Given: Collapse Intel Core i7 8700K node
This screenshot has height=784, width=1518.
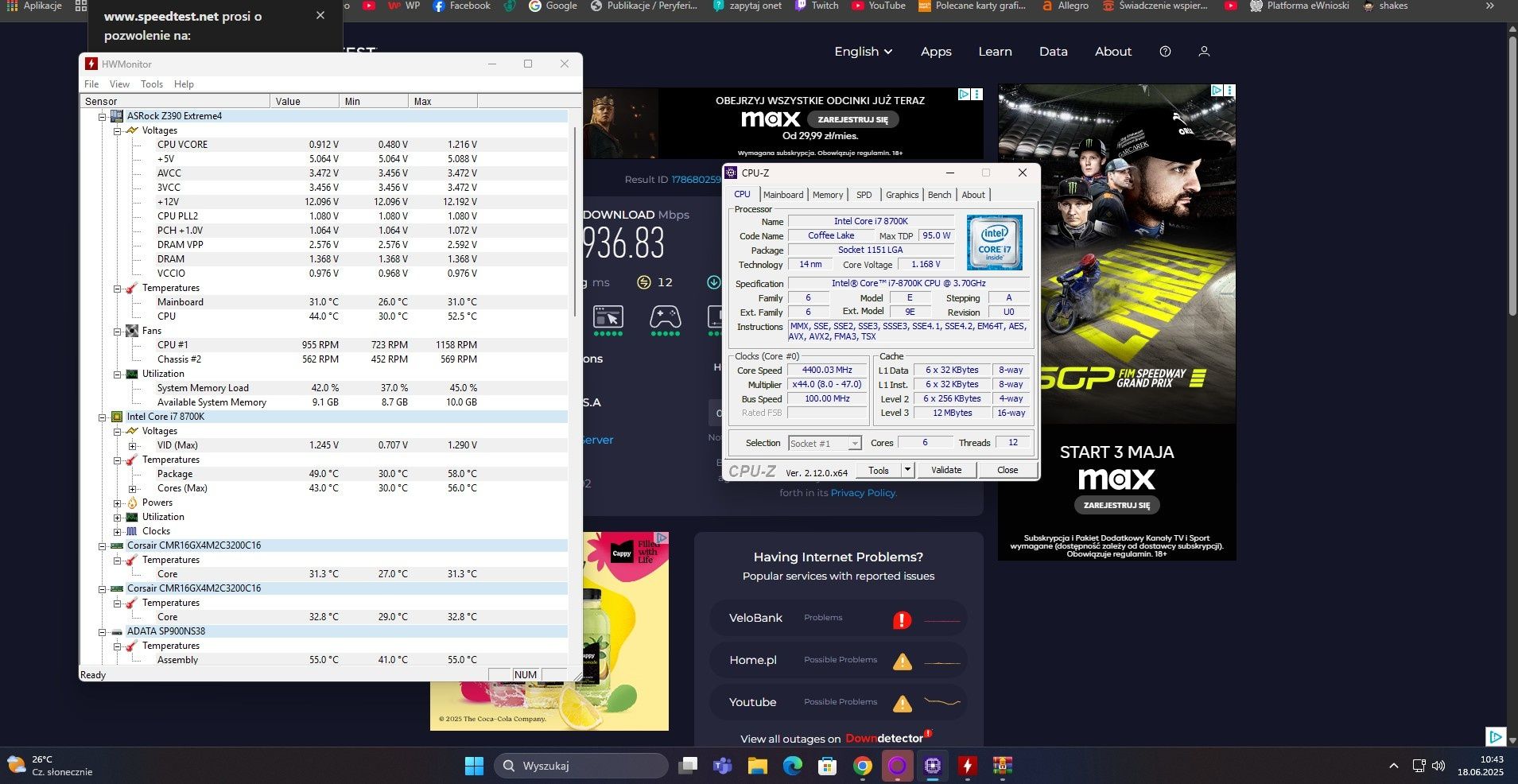Looking at the screenshot, I should pos(102,417).
